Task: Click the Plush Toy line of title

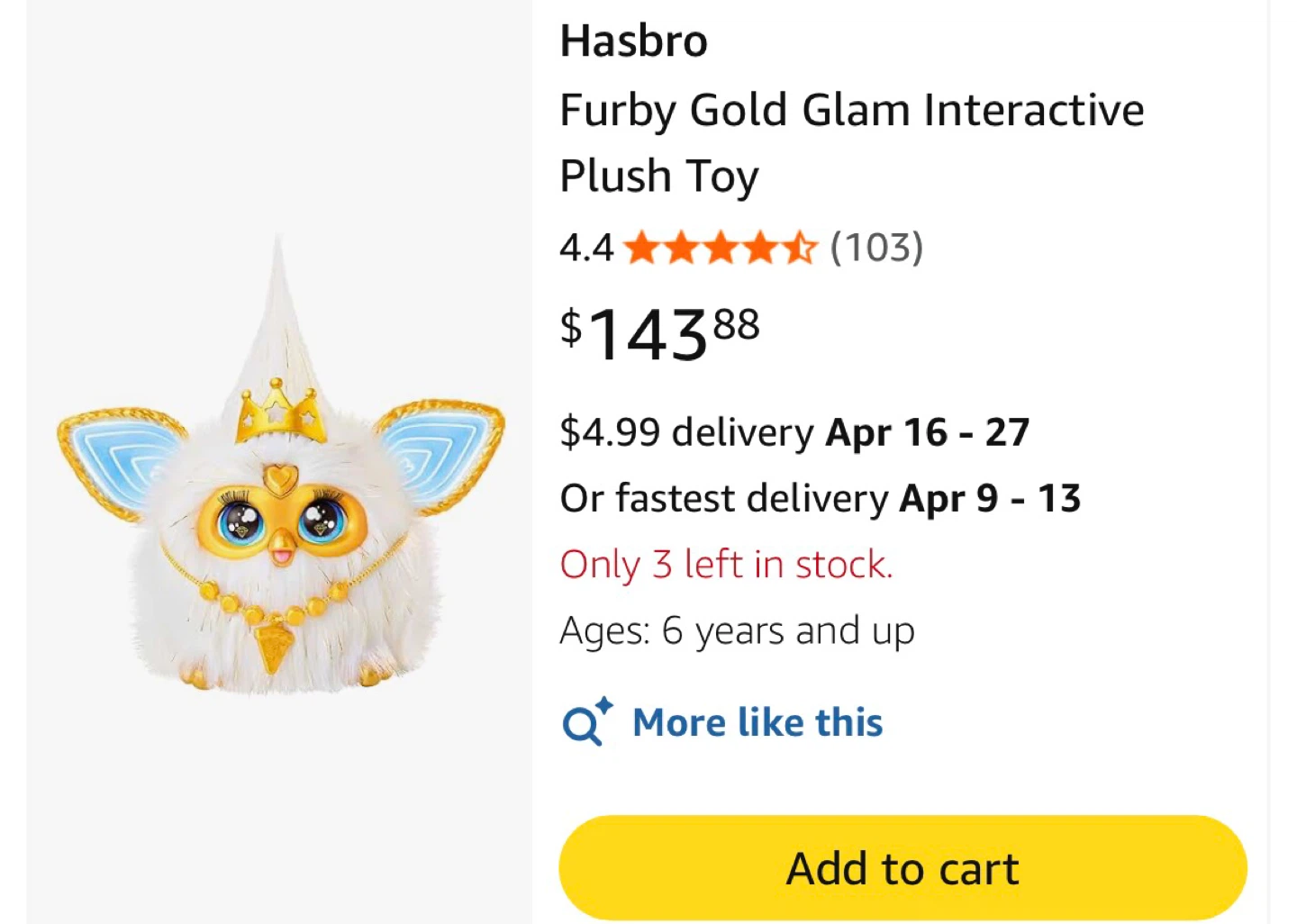Action: coord(659,177)
